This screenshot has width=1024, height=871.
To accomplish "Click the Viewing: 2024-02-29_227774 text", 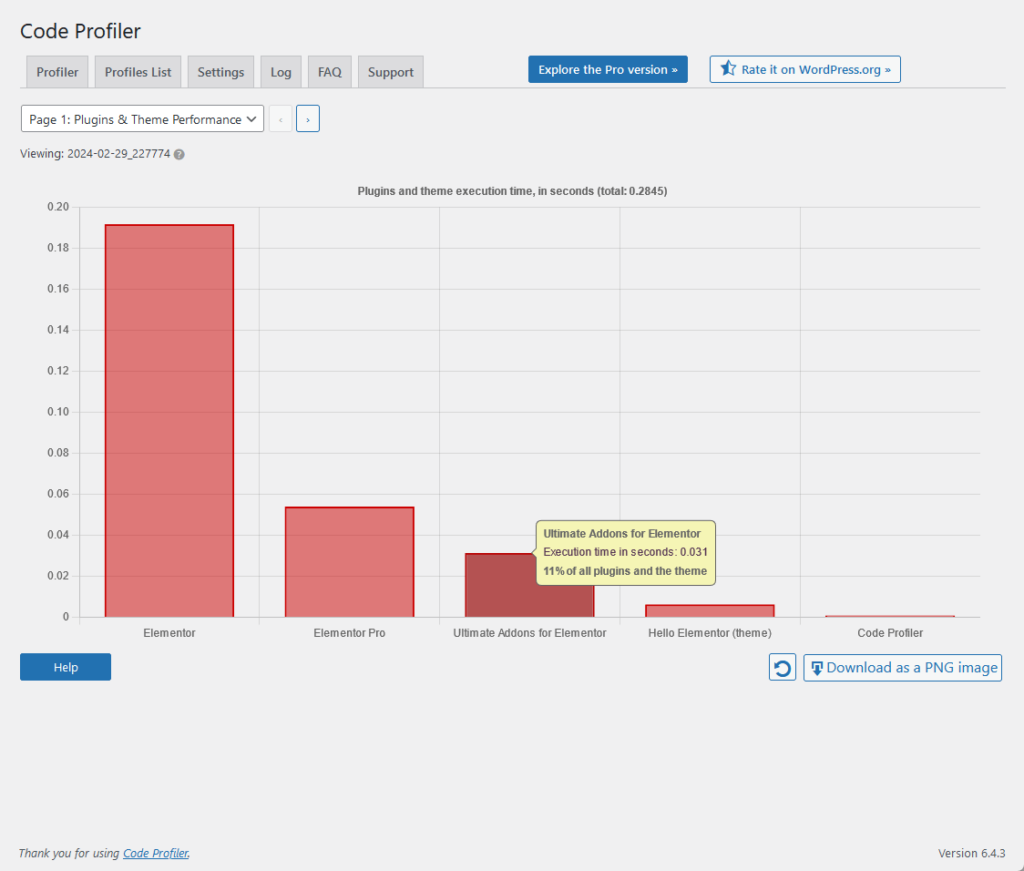I will point(95,154).
